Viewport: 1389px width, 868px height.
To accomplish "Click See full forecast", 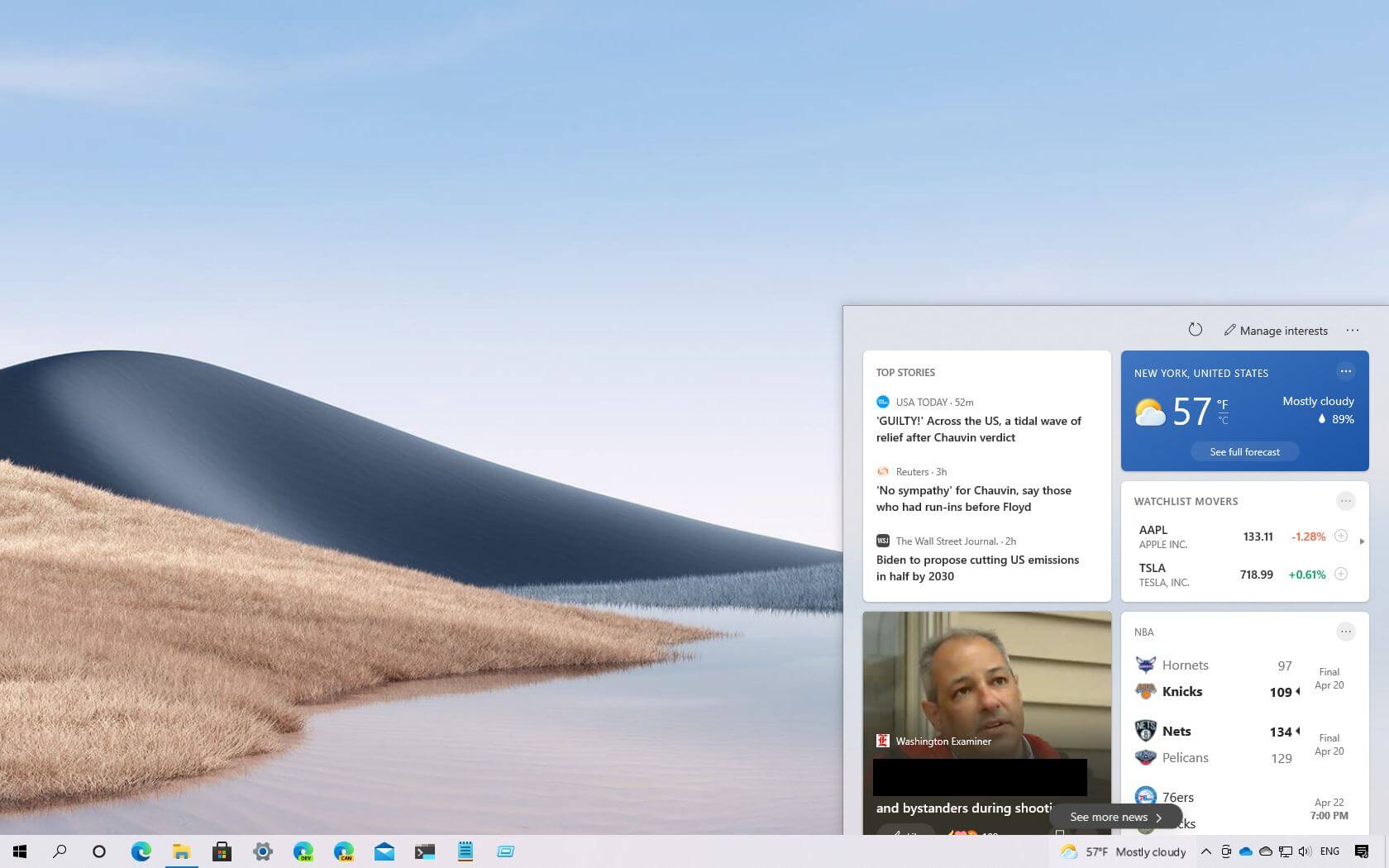I will 1244,451.
